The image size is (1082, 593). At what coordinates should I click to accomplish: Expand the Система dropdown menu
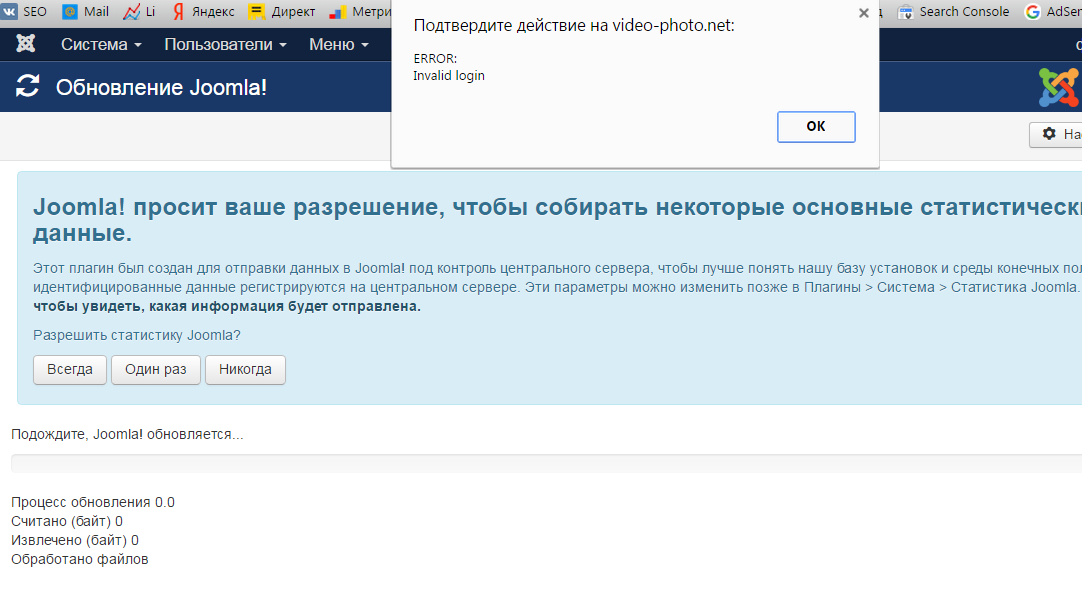101,45
